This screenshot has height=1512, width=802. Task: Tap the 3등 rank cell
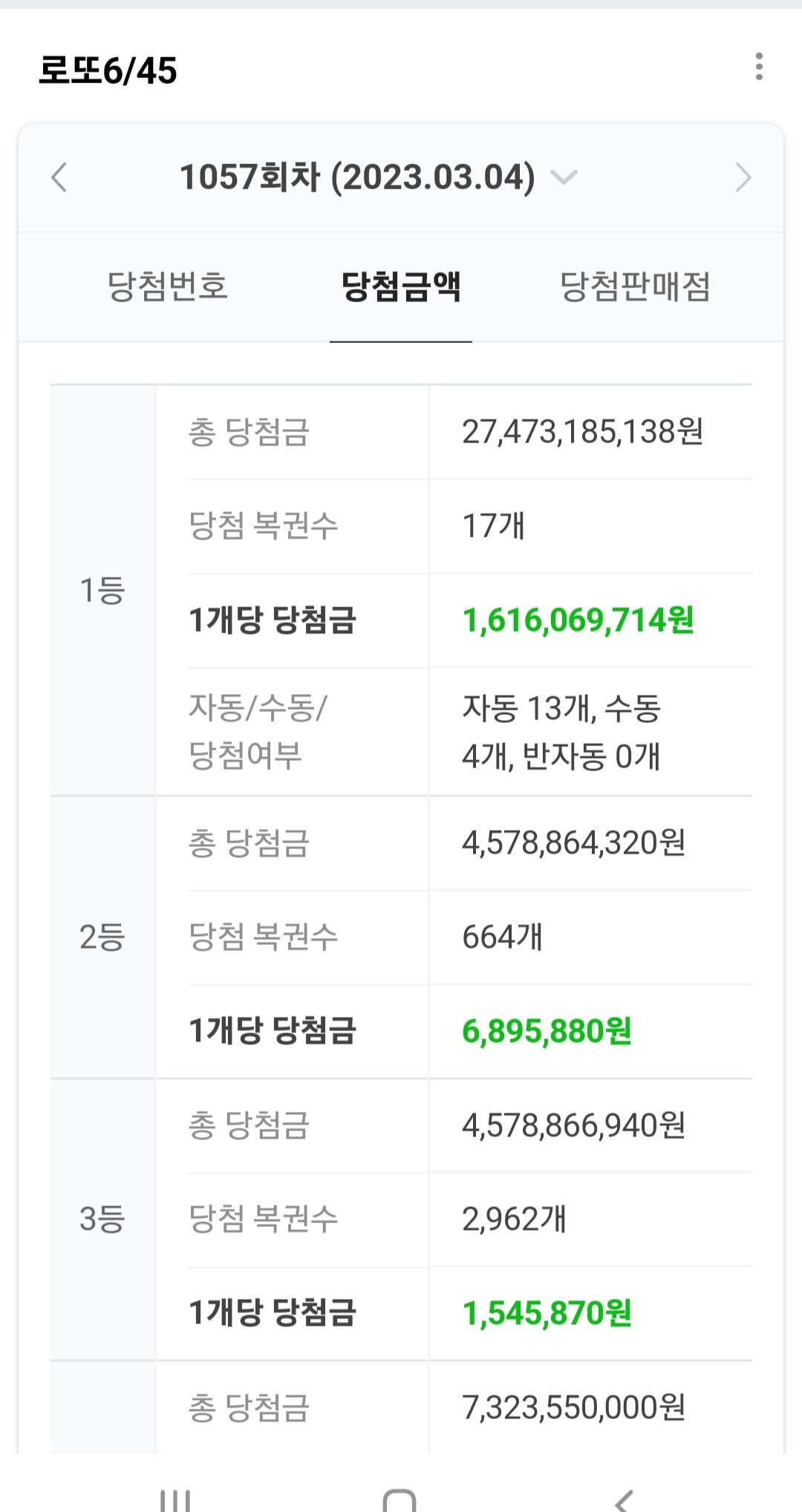tap(102, 1220)
